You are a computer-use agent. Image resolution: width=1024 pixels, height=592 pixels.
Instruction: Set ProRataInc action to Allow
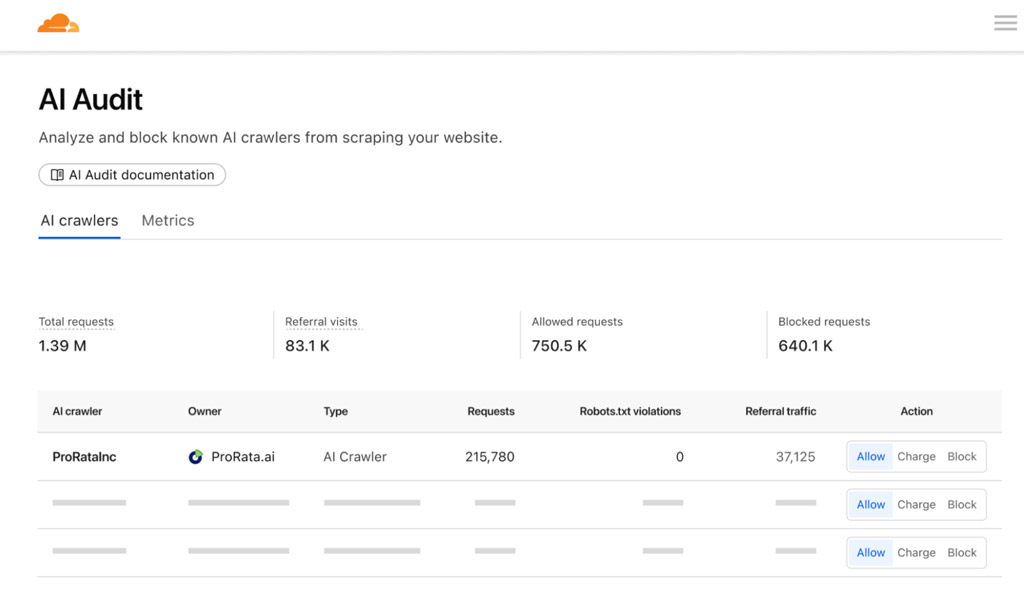[871, 457]
